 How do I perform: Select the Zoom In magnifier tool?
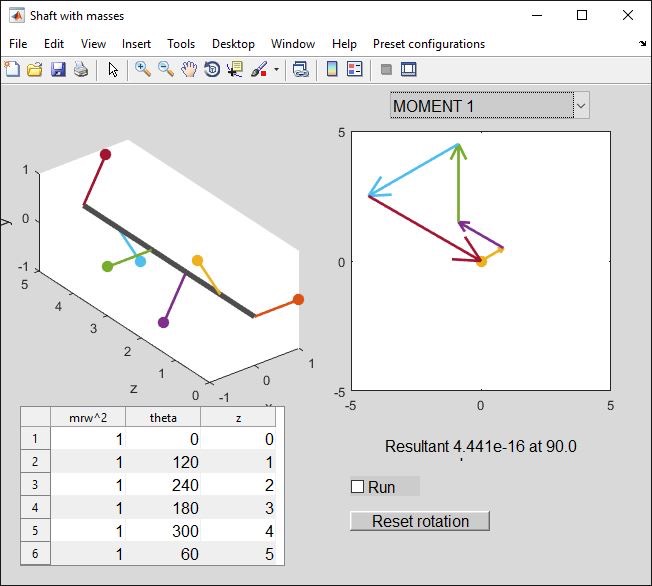coord(143,69)
